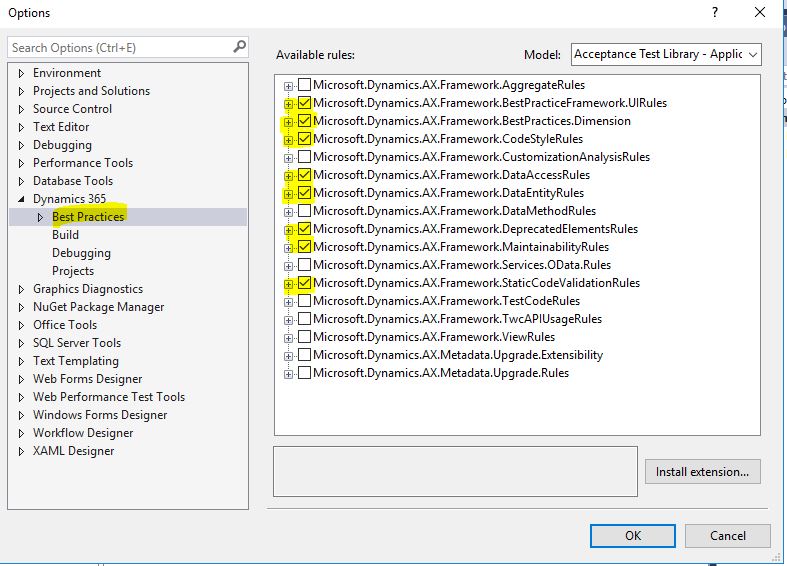This screenshot has width=787, height=566.
Task: Click the search magnifier icon
Action: click(x=239, y=47)
